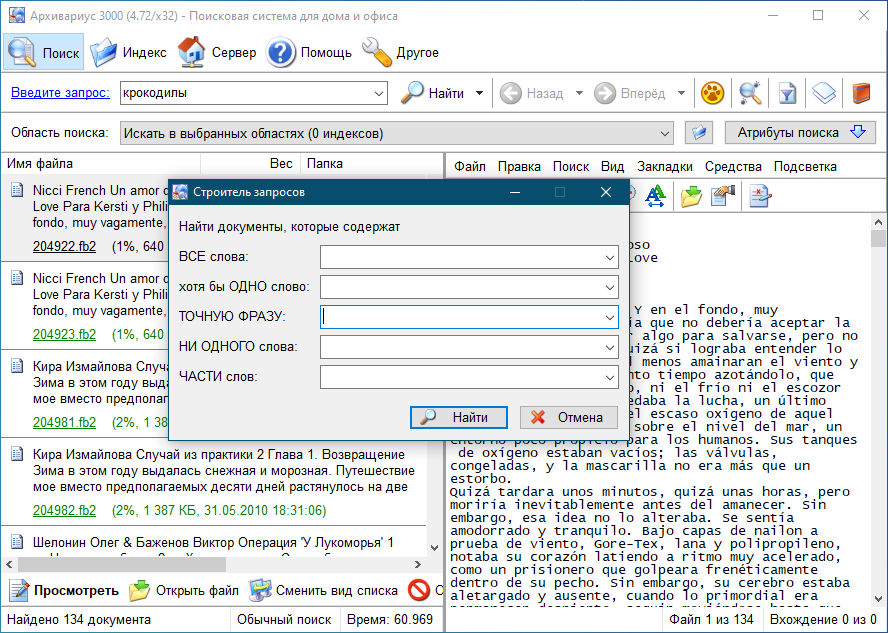Open the Подсветка menu
Viewport: 888px width, 633px height.
pyautogui.click(x=805, y=166)
